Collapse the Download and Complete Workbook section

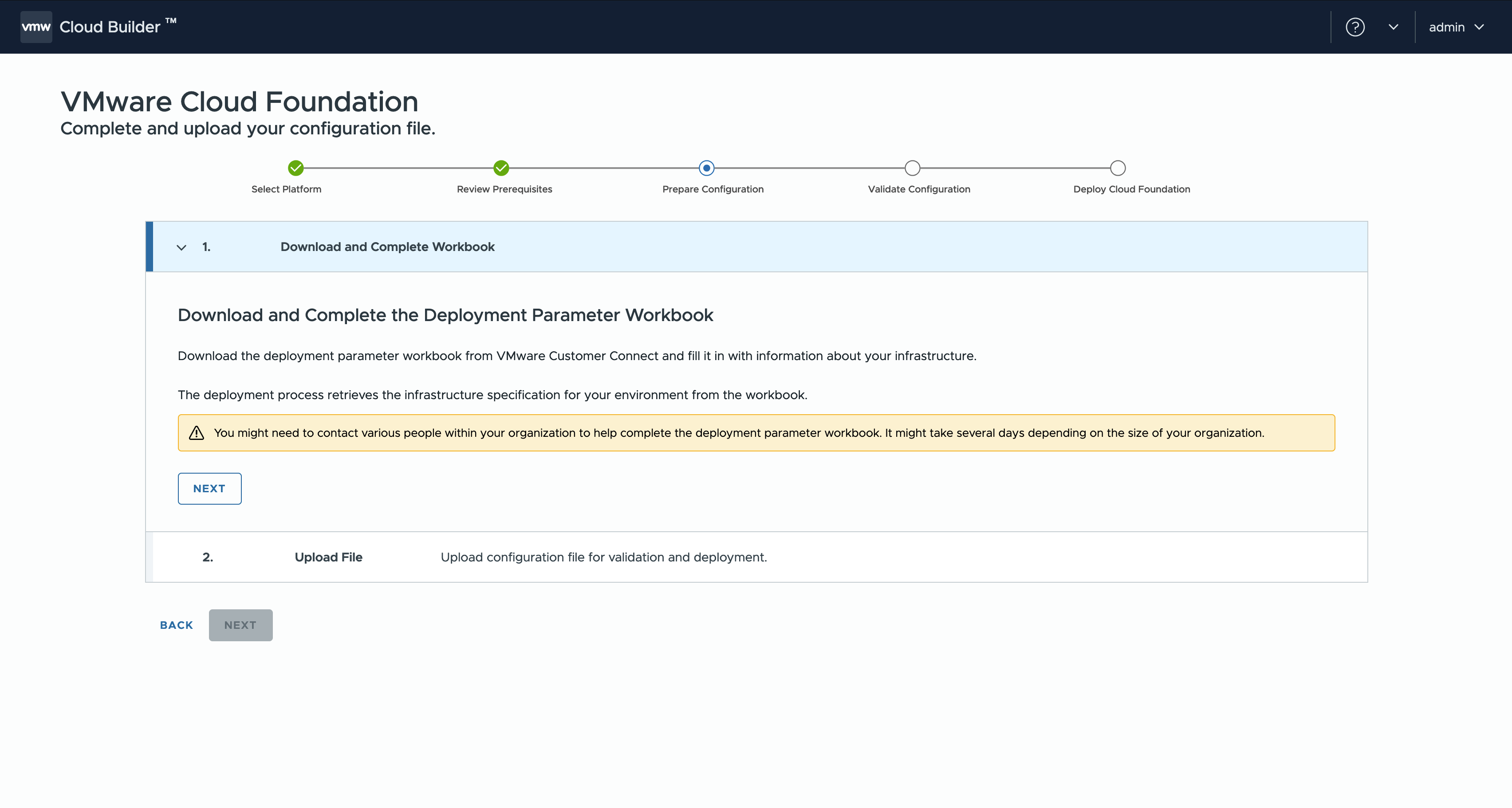(x=181, y=247)
